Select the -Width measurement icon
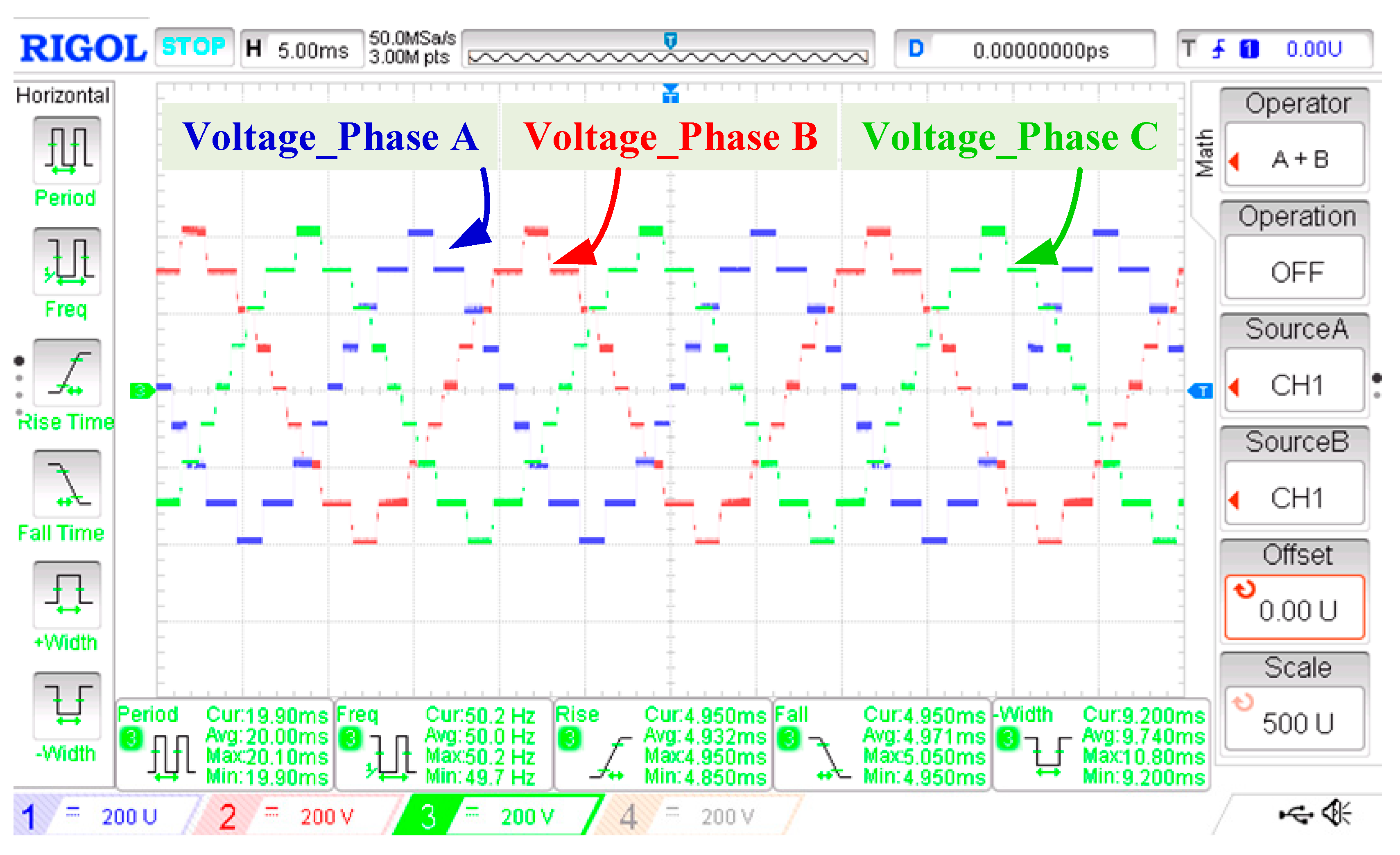This screenshot has width=1400, height=855. point(66,706)
